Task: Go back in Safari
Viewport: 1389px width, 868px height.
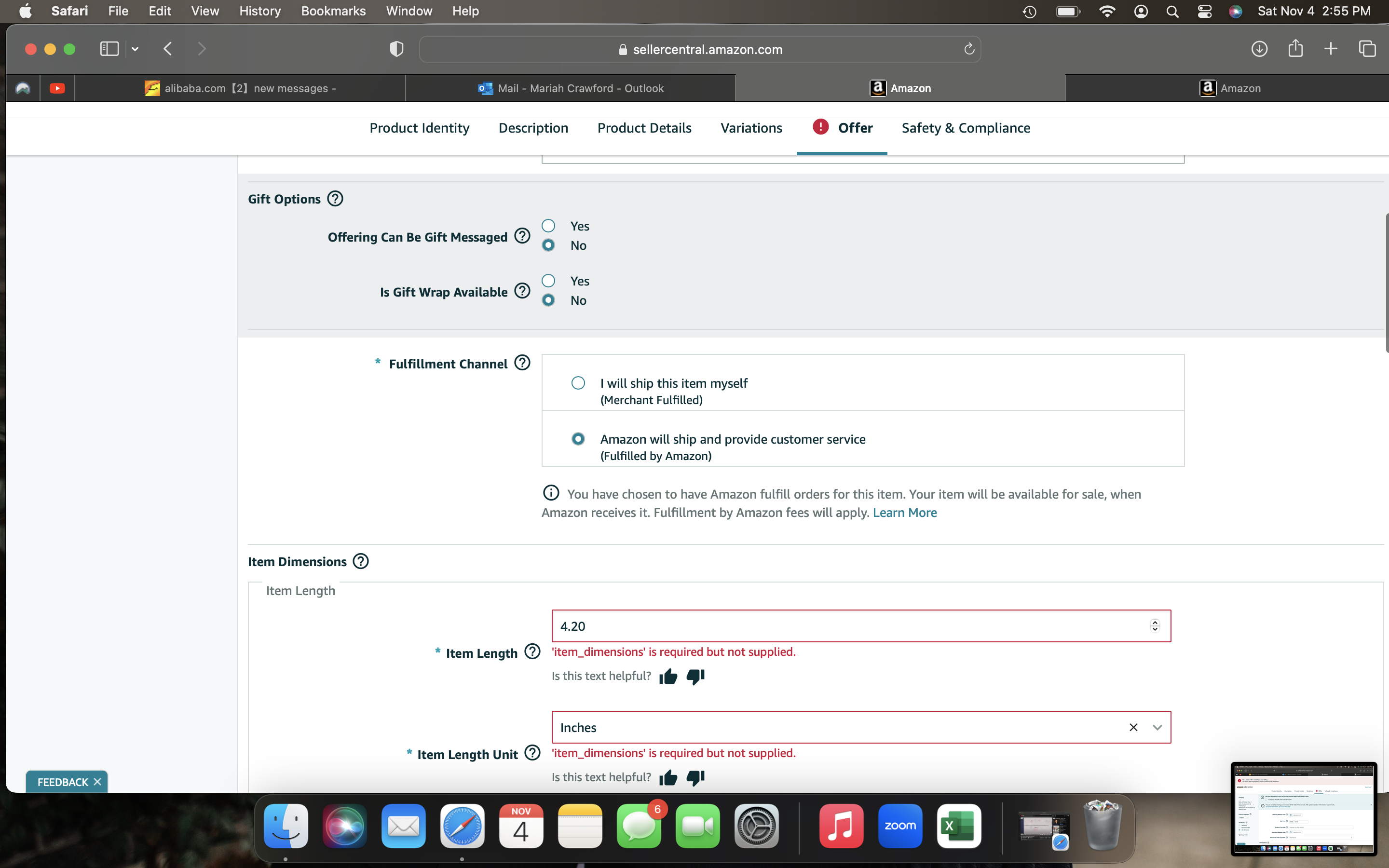Action: click(168, 49)
